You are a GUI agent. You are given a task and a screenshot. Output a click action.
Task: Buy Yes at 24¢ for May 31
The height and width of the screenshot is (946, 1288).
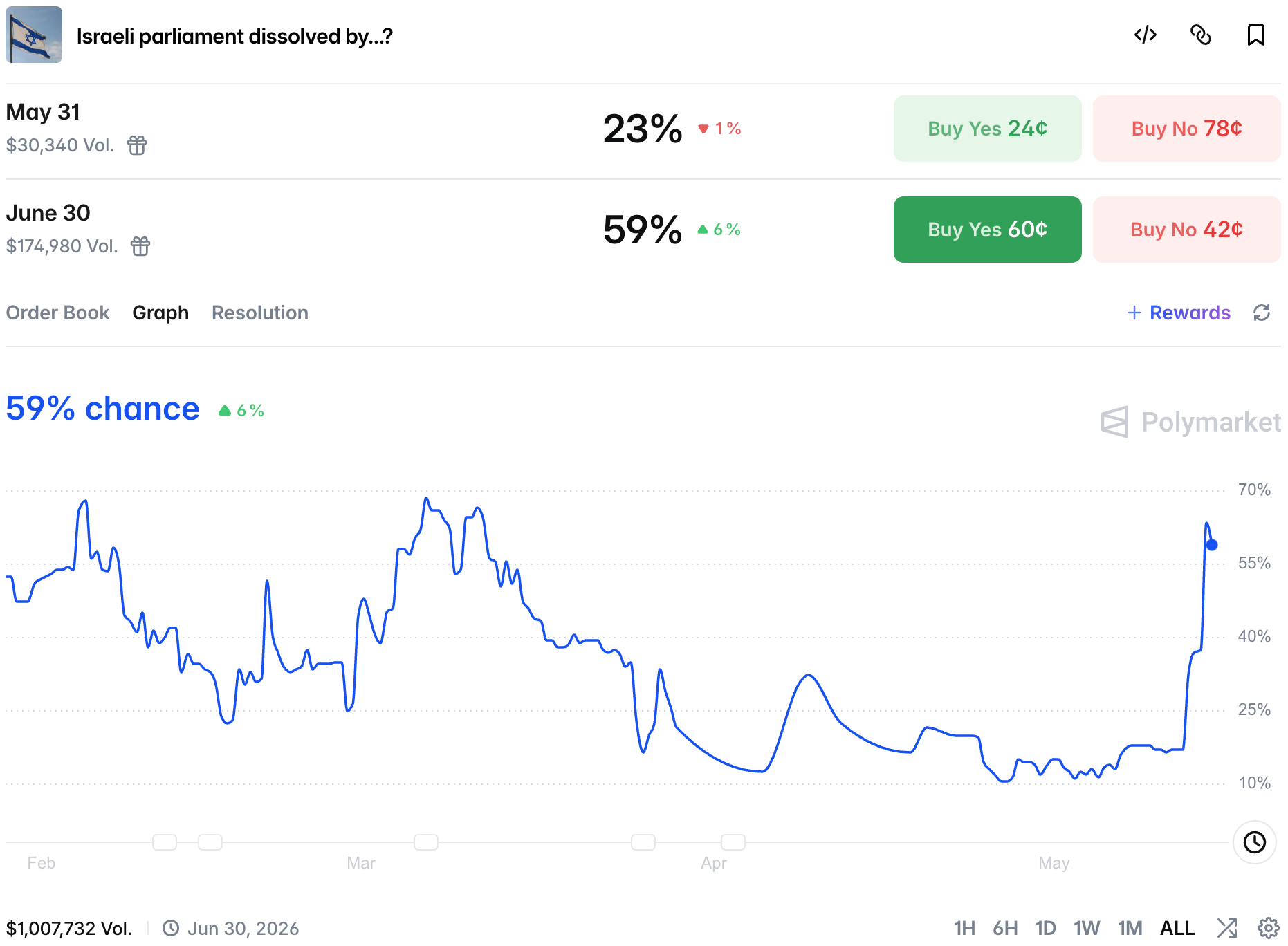[x=988, y=129]
